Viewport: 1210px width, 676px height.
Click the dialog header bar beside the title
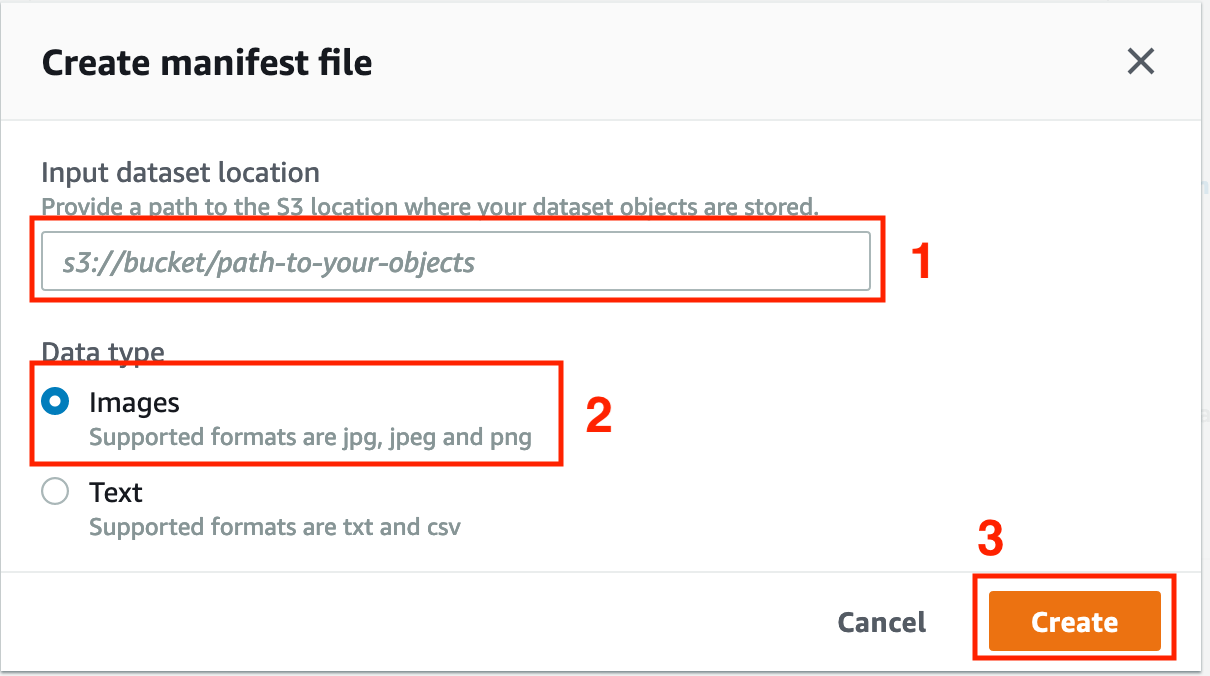[750, 63]
